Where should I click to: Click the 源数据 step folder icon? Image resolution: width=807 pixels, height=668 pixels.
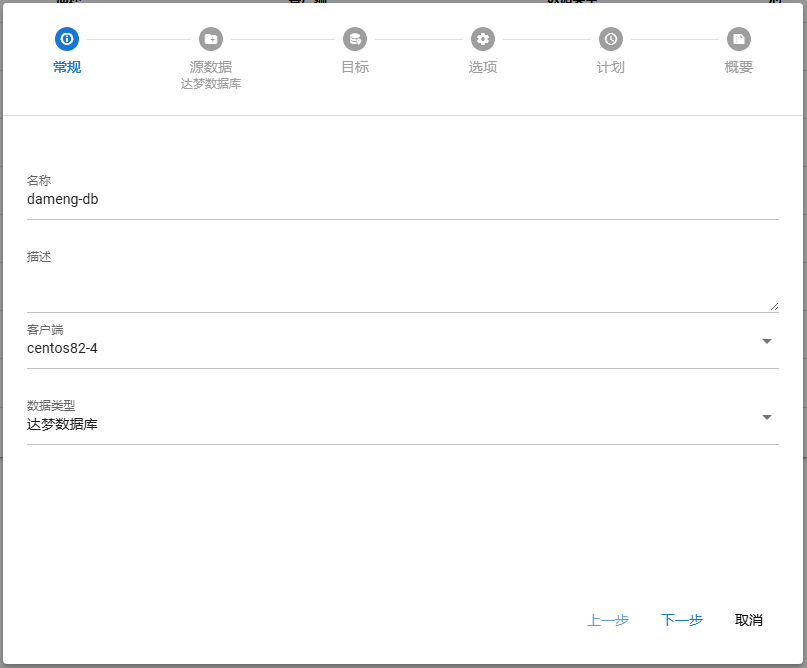pyautogui.click(x=211, y=39)
